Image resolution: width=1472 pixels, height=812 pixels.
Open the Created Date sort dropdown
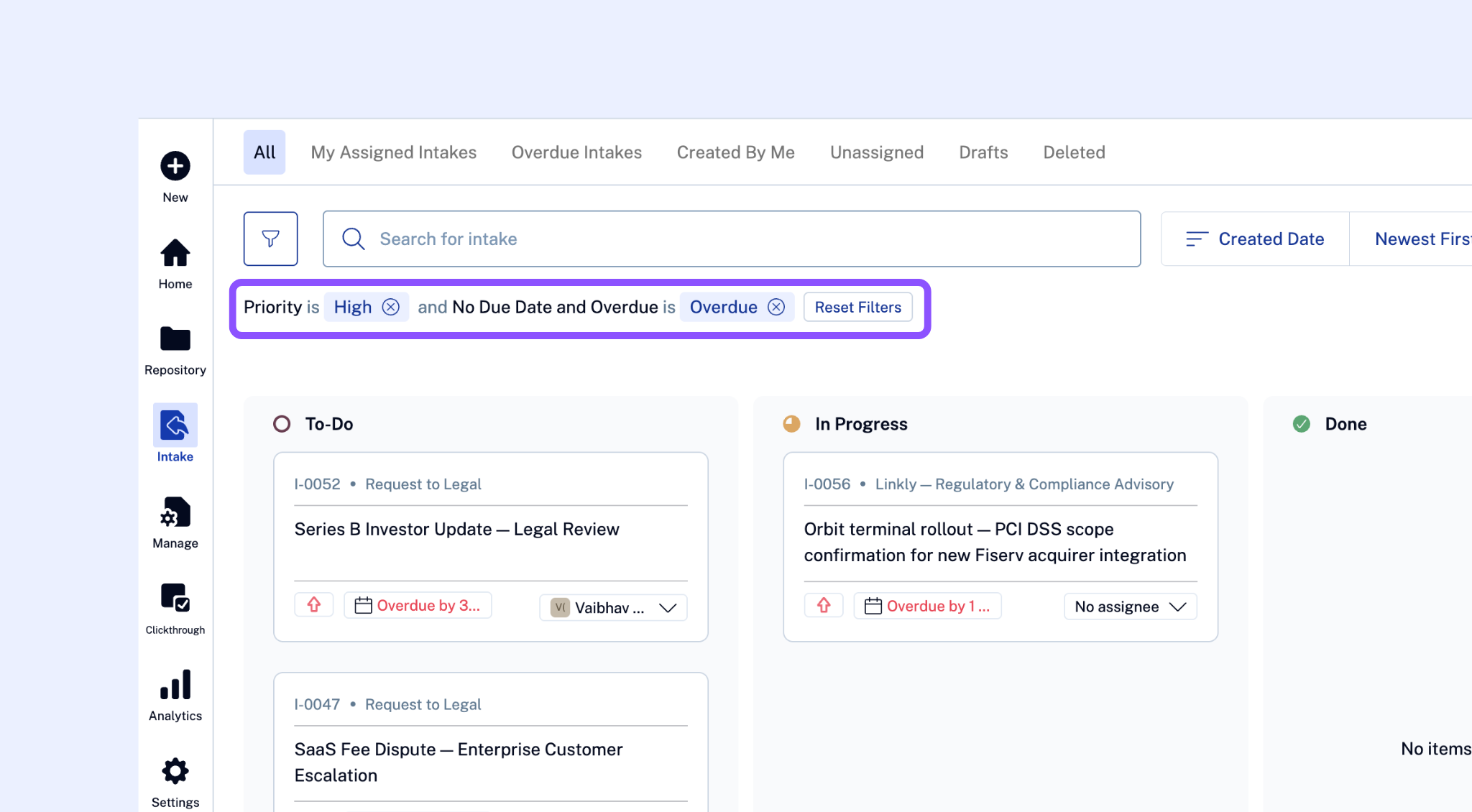pyautogui.click(x=1255, y=239)
